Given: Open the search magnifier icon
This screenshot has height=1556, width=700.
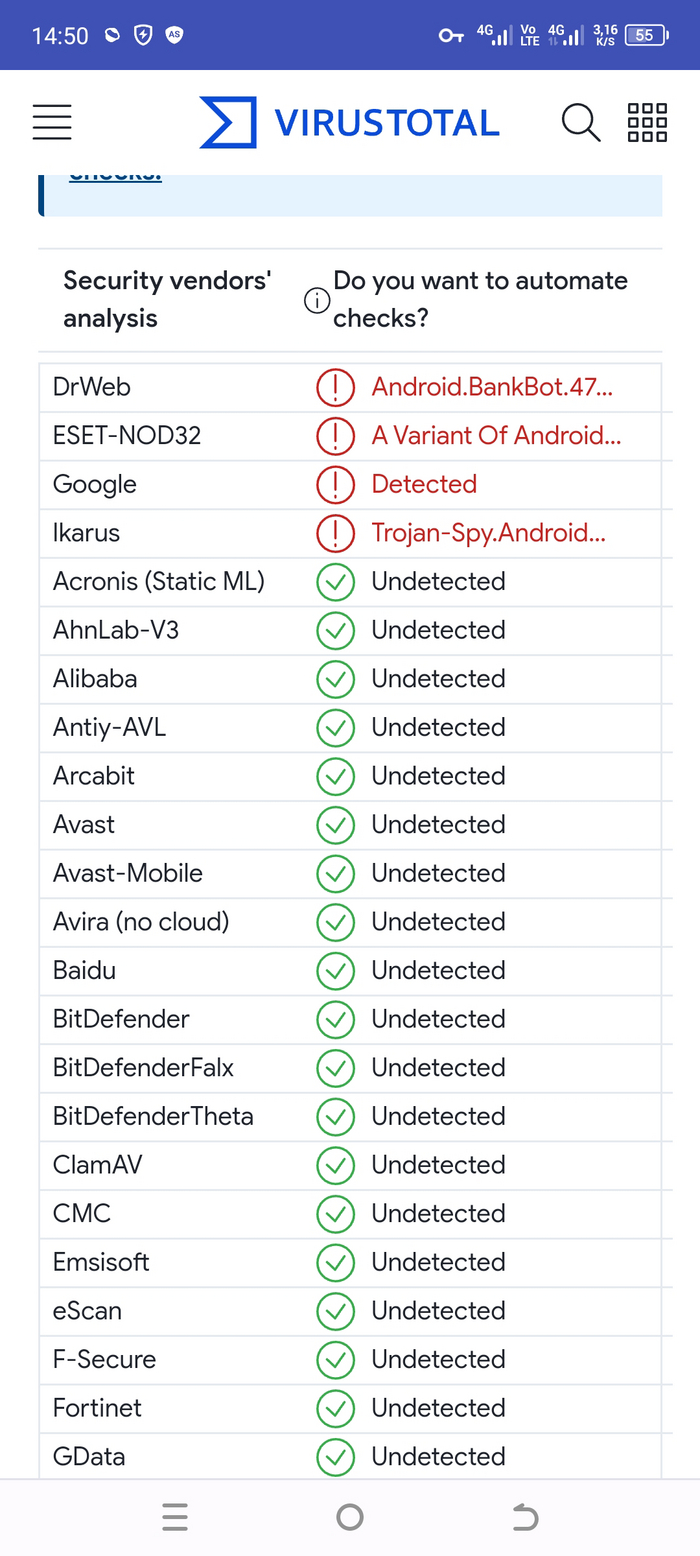Looking at the screenshot, I should pyautogui.click(x=580, y=122).
